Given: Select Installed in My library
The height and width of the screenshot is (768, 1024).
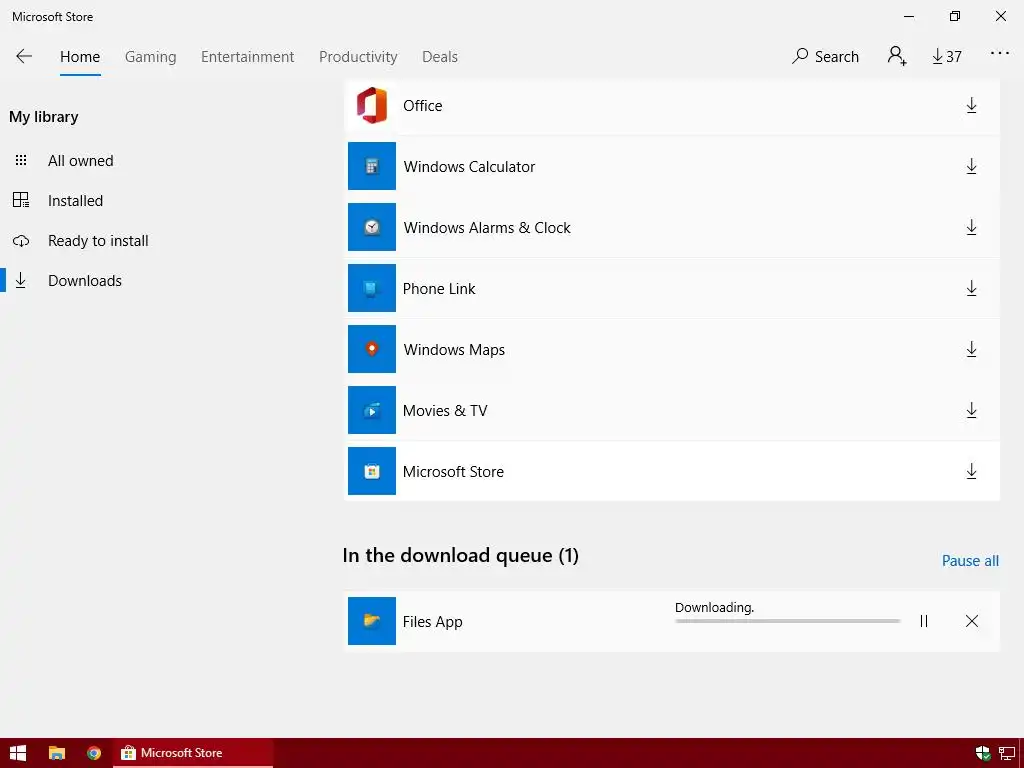Looking at the screenshot, I should [77, 200].
